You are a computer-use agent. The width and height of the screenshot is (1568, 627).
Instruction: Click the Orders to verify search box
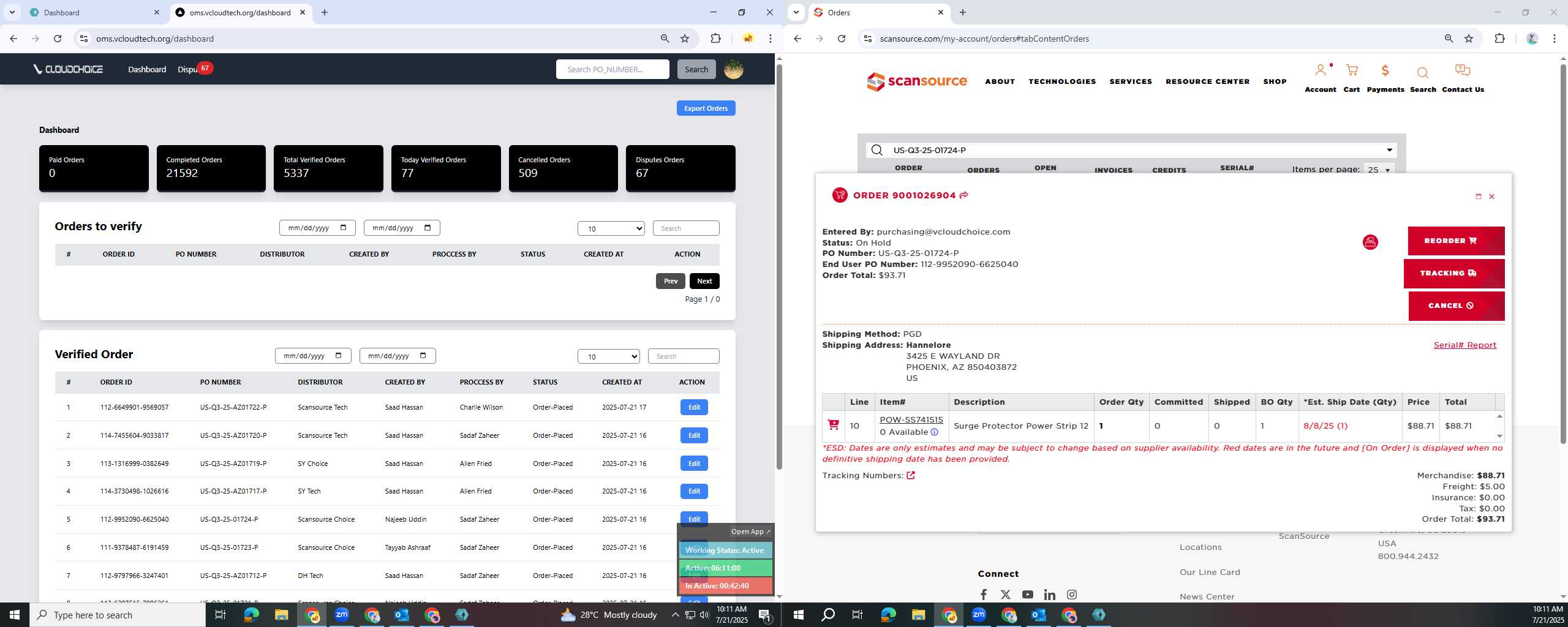click(685, 228)
